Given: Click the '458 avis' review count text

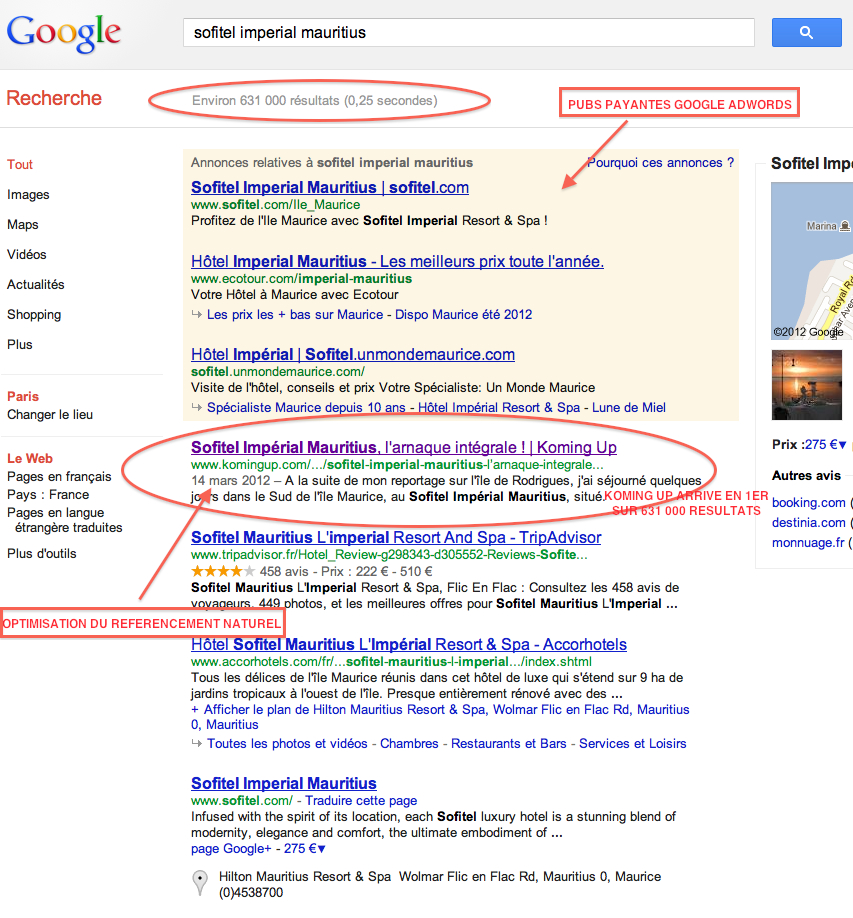Looking at the screenshot, I should click(284, 571).
